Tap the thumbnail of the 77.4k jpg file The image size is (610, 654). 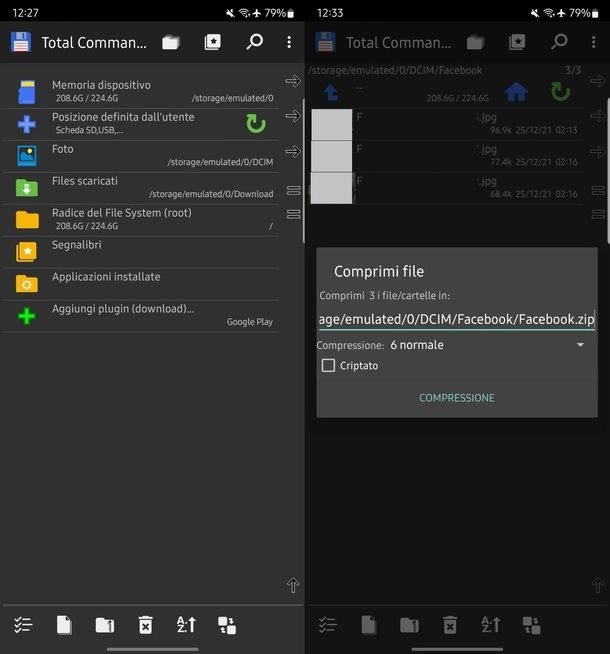[x=331, y=156]
